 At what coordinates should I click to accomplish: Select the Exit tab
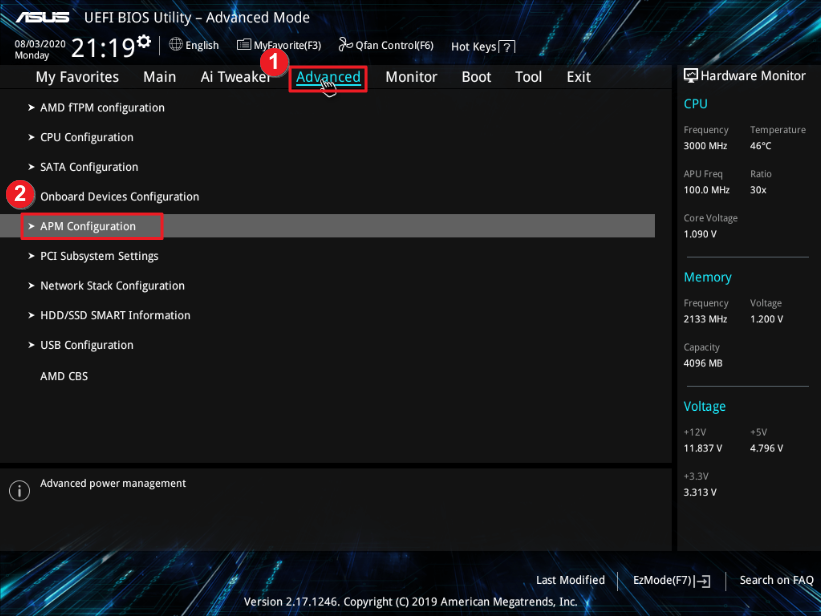pos(579,77)
